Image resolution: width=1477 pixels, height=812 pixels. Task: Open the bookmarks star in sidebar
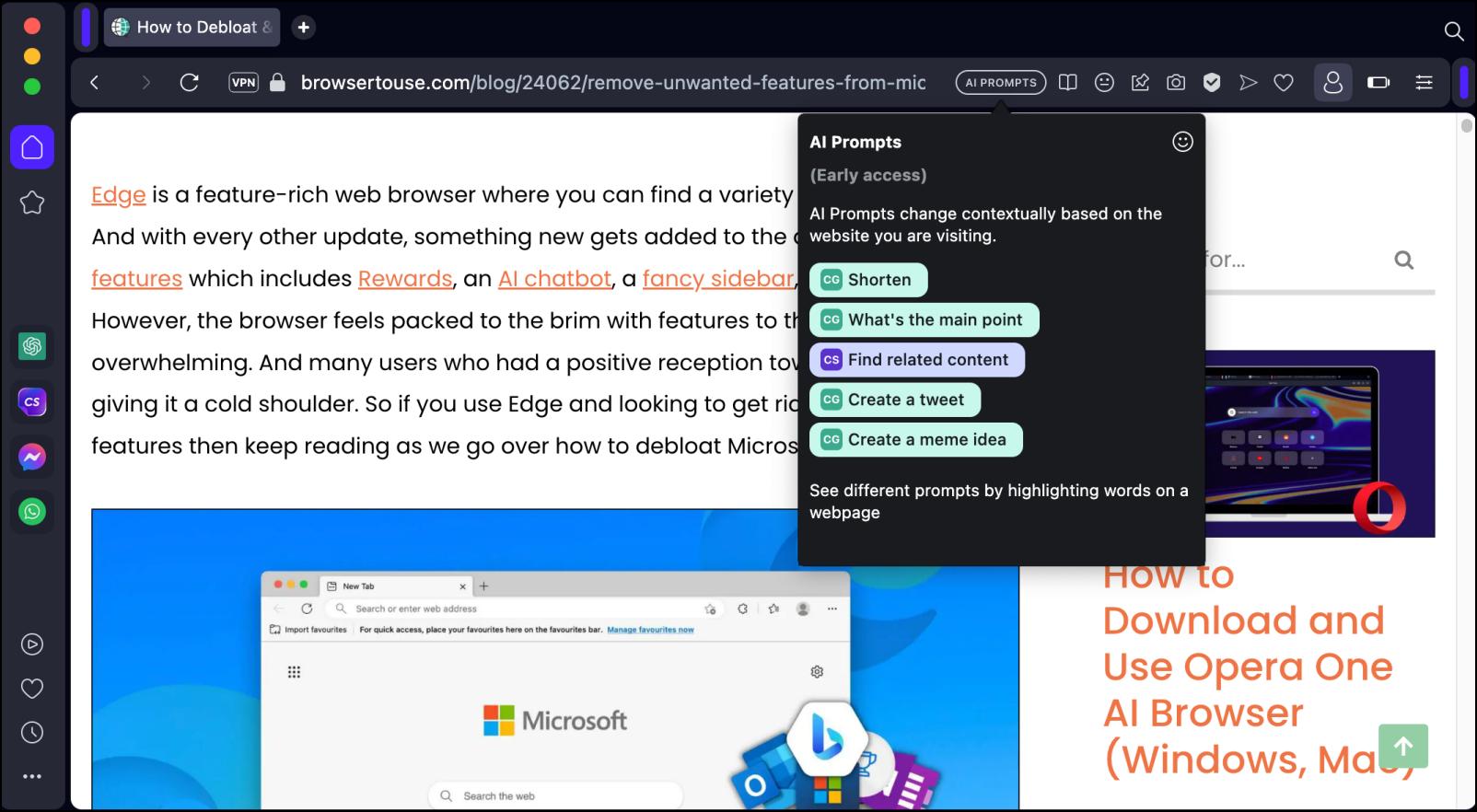(x=32, y=203)
